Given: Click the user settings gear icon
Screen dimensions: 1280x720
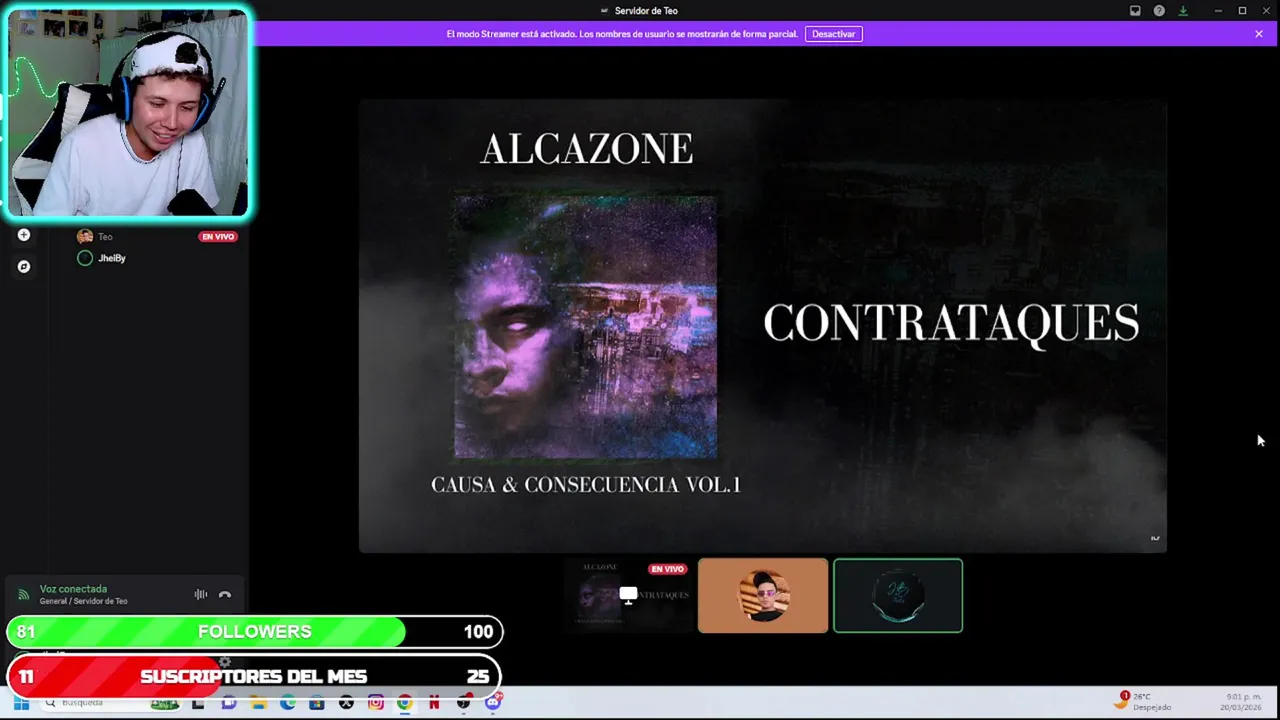Looking at the screenshot, I should [225, 661].
